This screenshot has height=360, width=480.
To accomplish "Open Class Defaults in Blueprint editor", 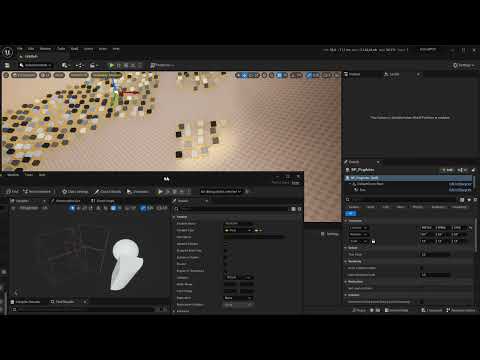I will (107, 192).
